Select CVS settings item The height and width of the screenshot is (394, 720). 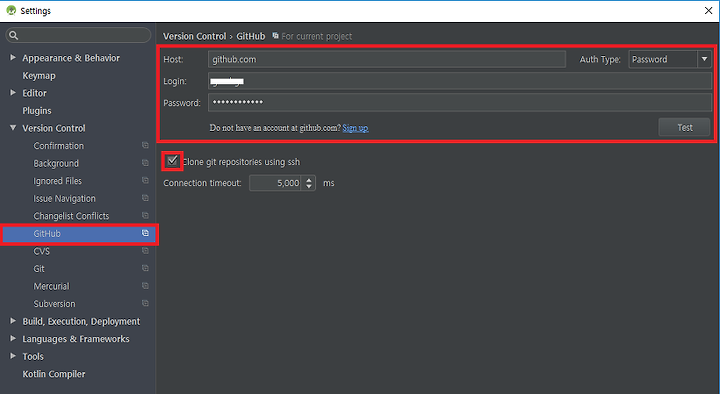[x=41, y=251]
